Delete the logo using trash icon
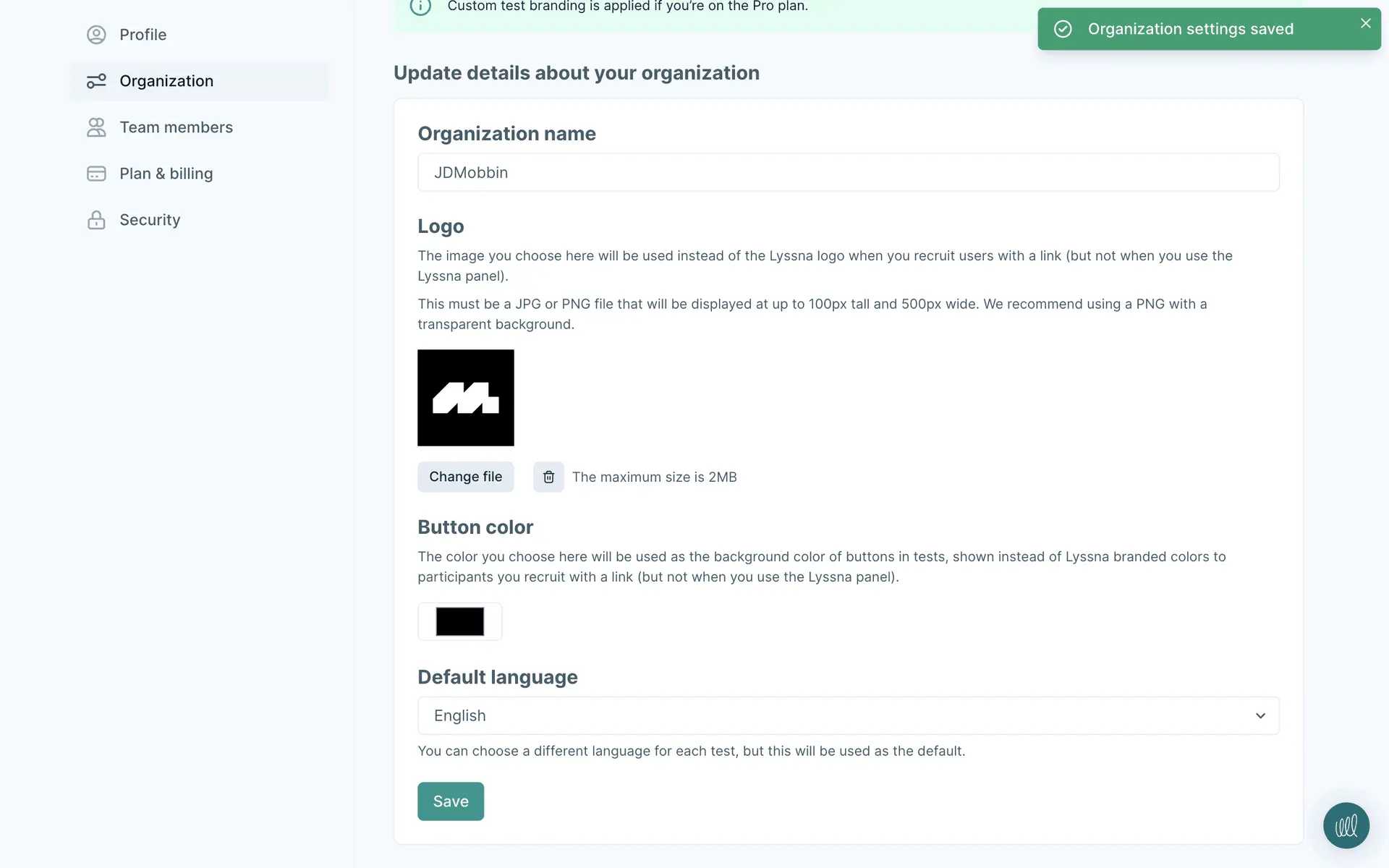Image resolution: width=1389 pixels, height=868 pixels. 548,477
